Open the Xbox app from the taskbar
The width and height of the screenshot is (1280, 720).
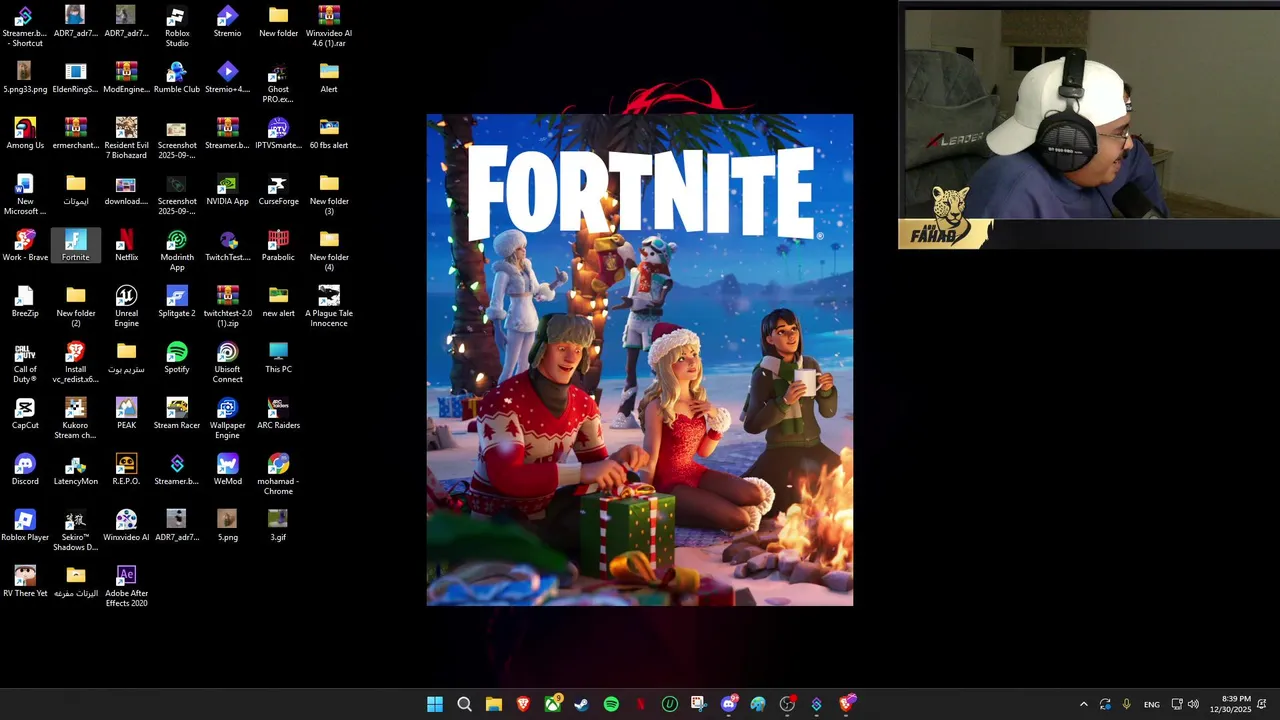pos(552,704)
